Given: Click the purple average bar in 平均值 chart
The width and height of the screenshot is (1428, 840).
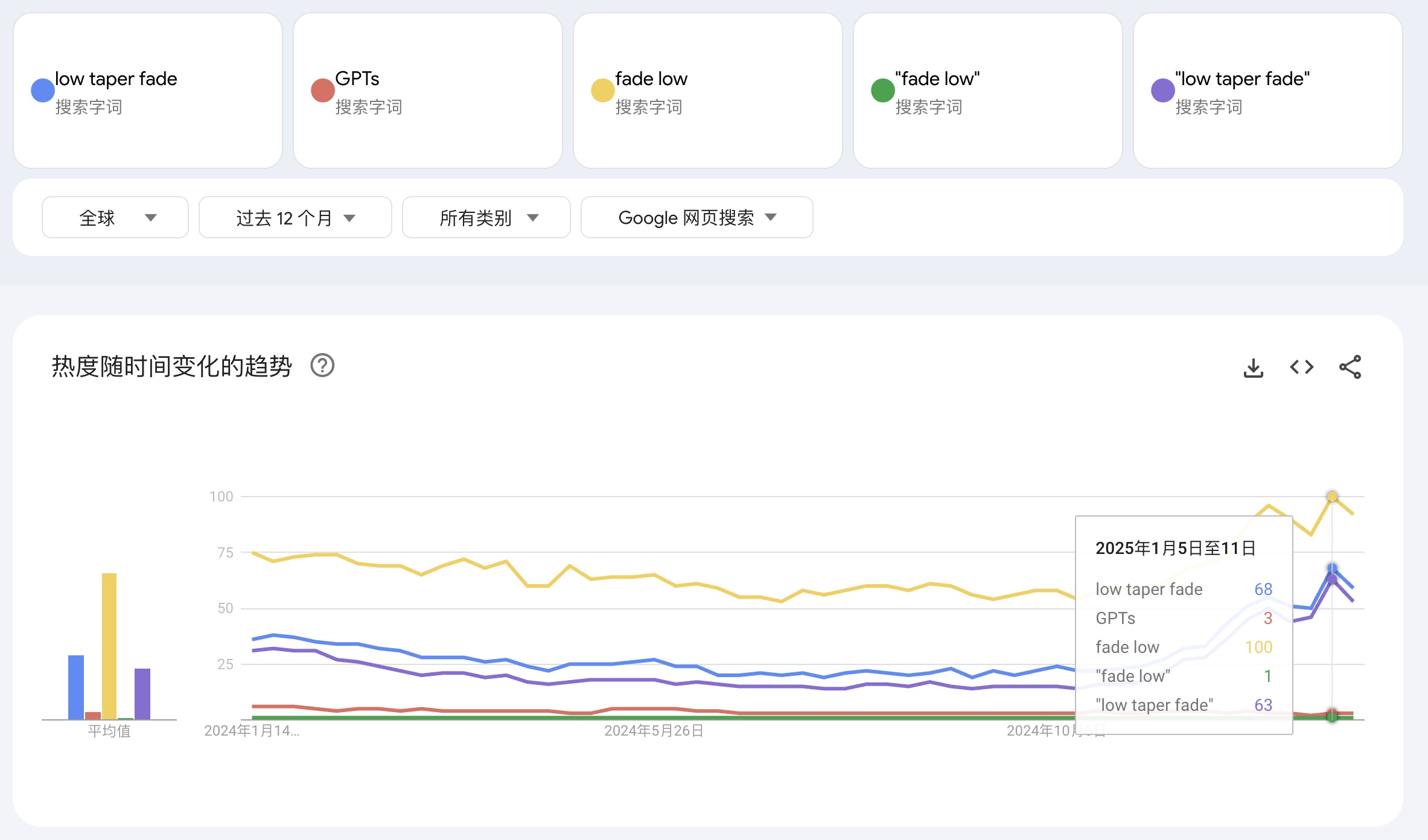Looking at the screenshot, I should click(142, 693).
